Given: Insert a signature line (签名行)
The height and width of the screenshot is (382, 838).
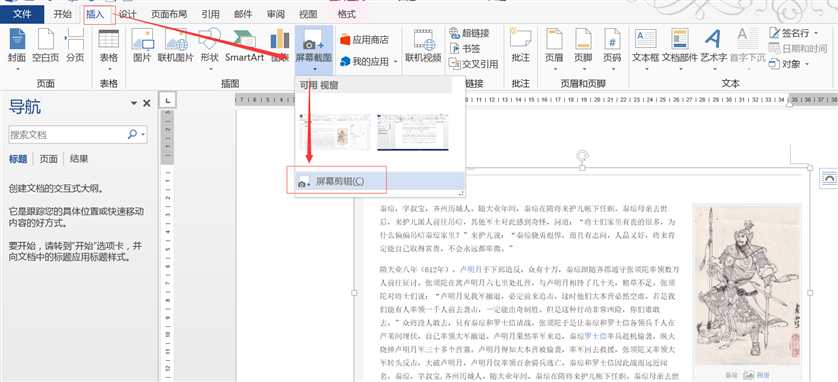Looking at the screenshot, I should [x=790, y=33].
